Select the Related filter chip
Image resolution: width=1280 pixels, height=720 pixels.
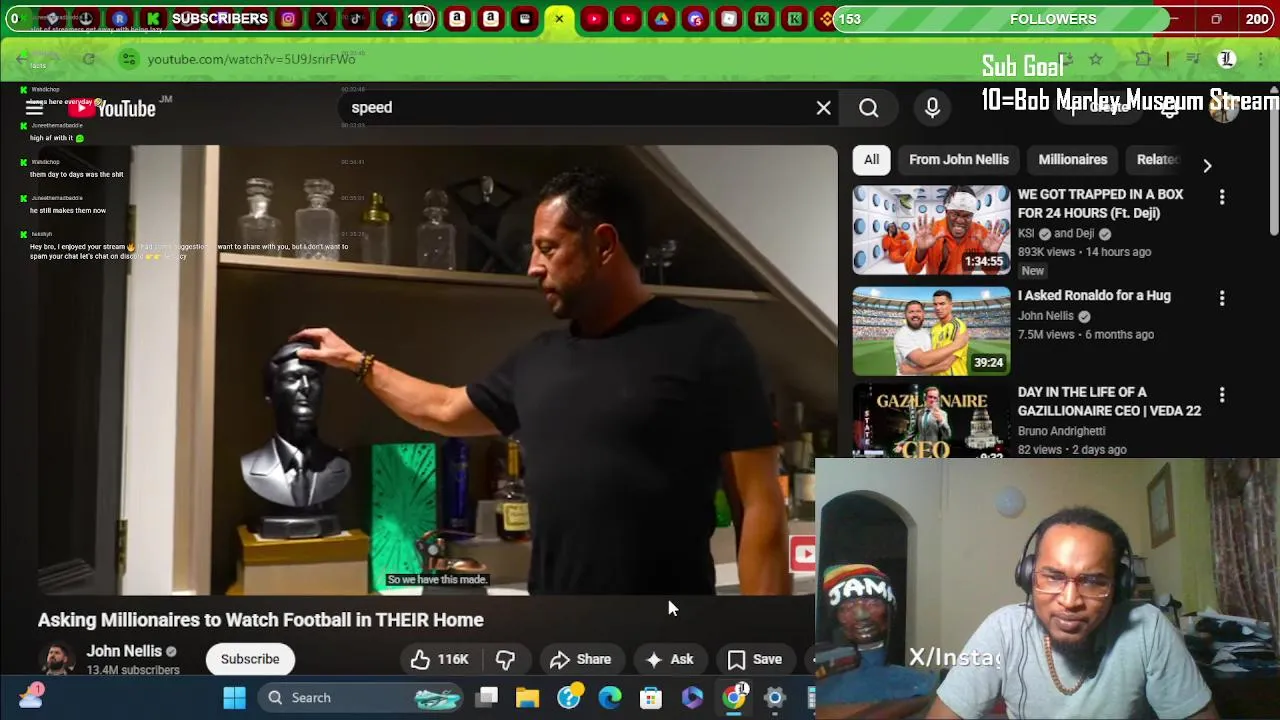coord(1157,160)
